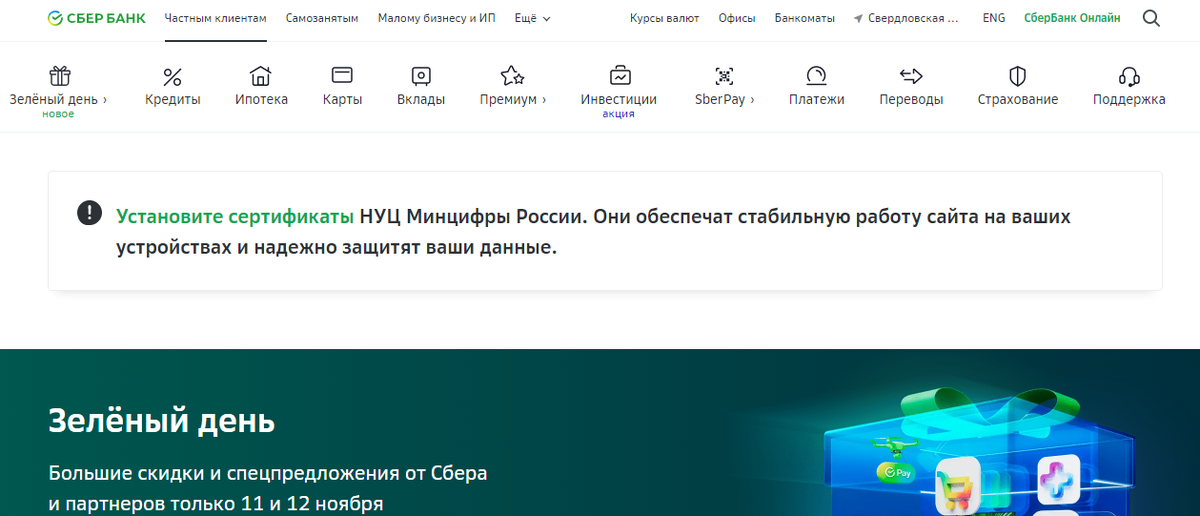Open Поддержка menu label
Screen dimensions: 1200x516
[x=1129, y=99]
